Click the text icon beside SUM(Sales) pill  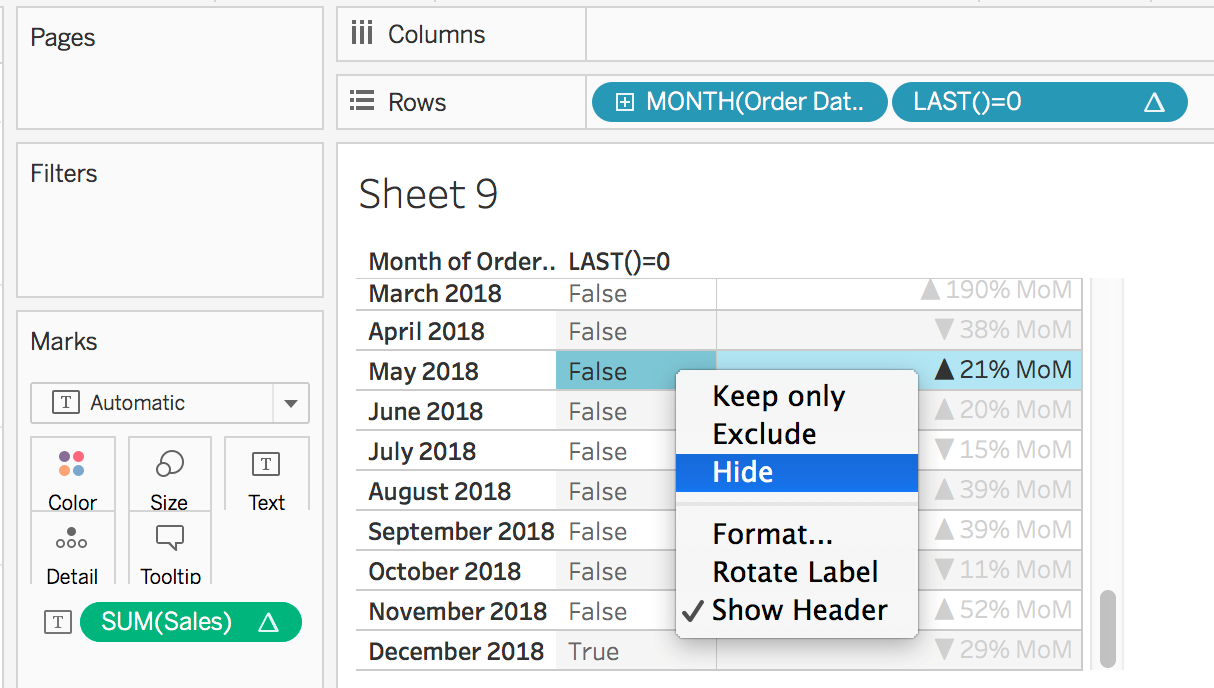click(58, 622)
